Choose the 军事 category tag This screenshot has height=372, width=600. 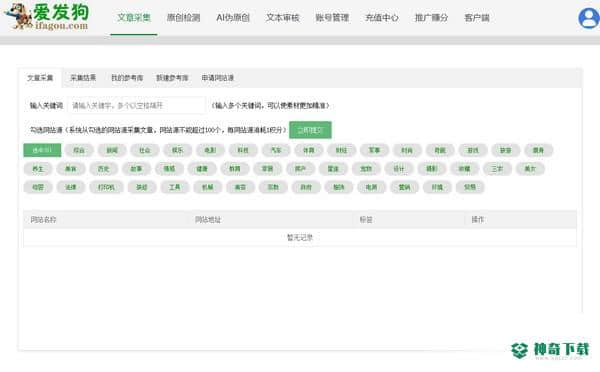[x=374, y=150]
